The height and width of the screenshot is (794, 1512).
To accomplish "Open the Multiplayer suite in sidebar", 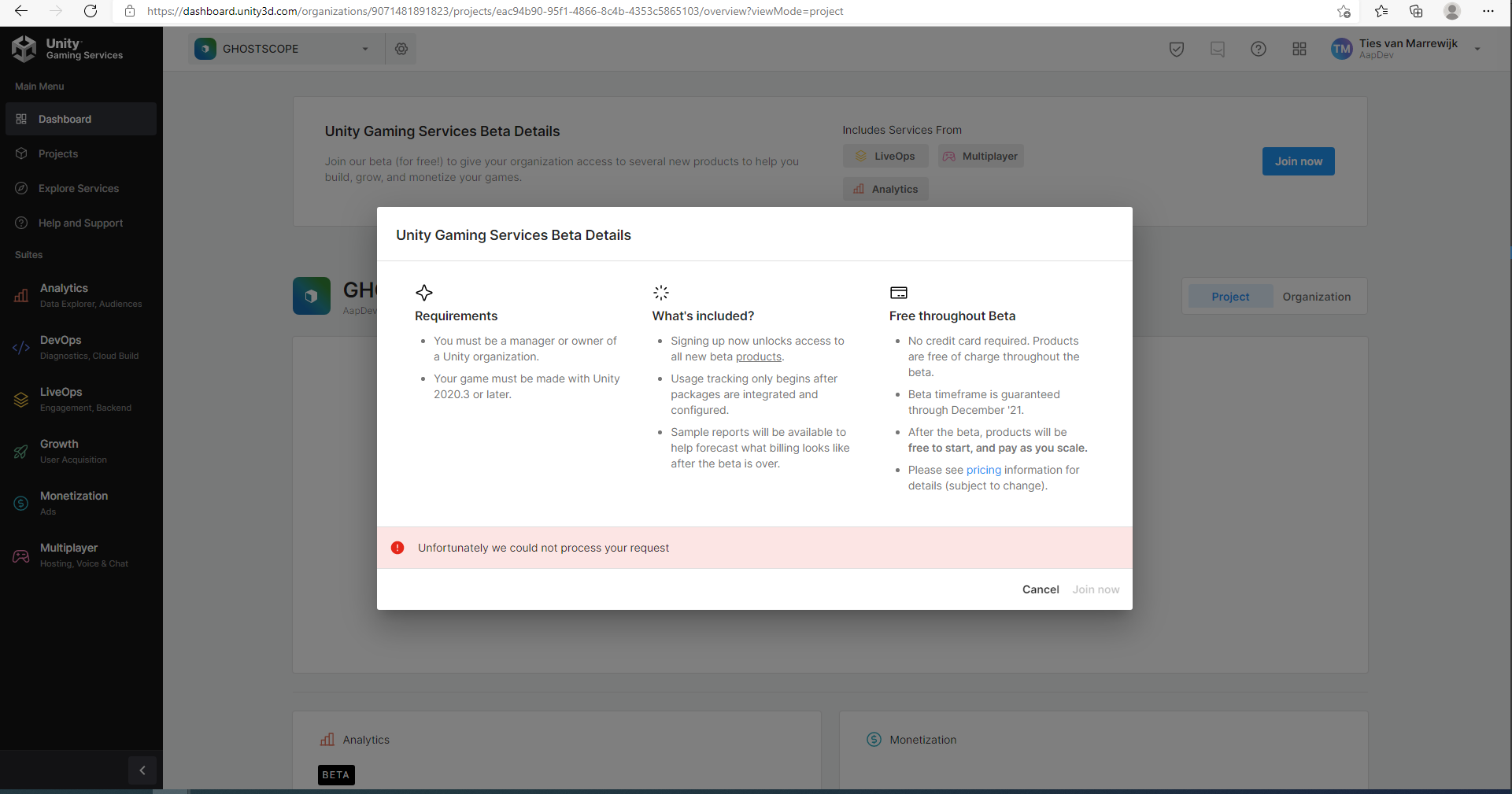I will (81, 555).
